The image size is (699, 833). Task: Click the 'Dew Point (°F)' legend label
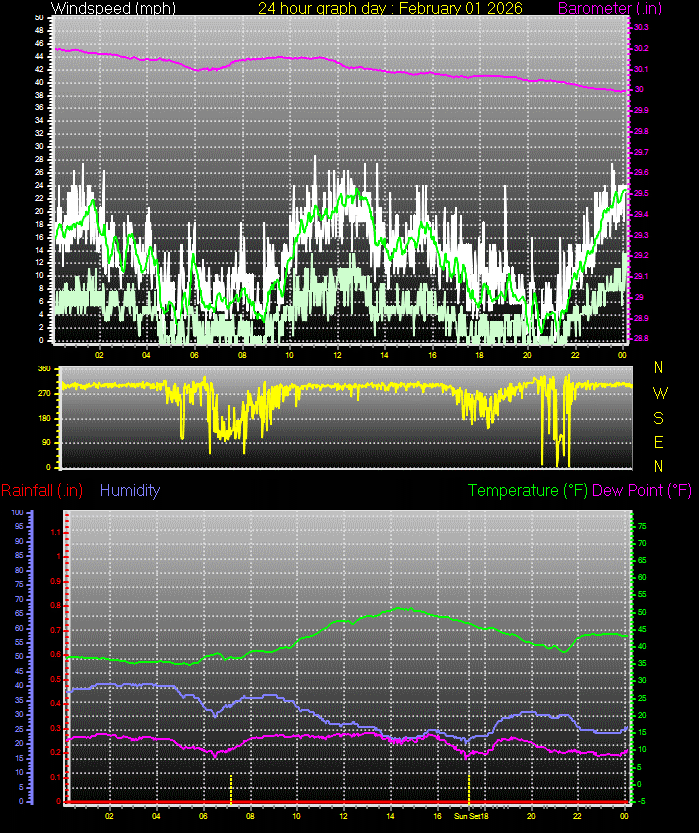642,490
